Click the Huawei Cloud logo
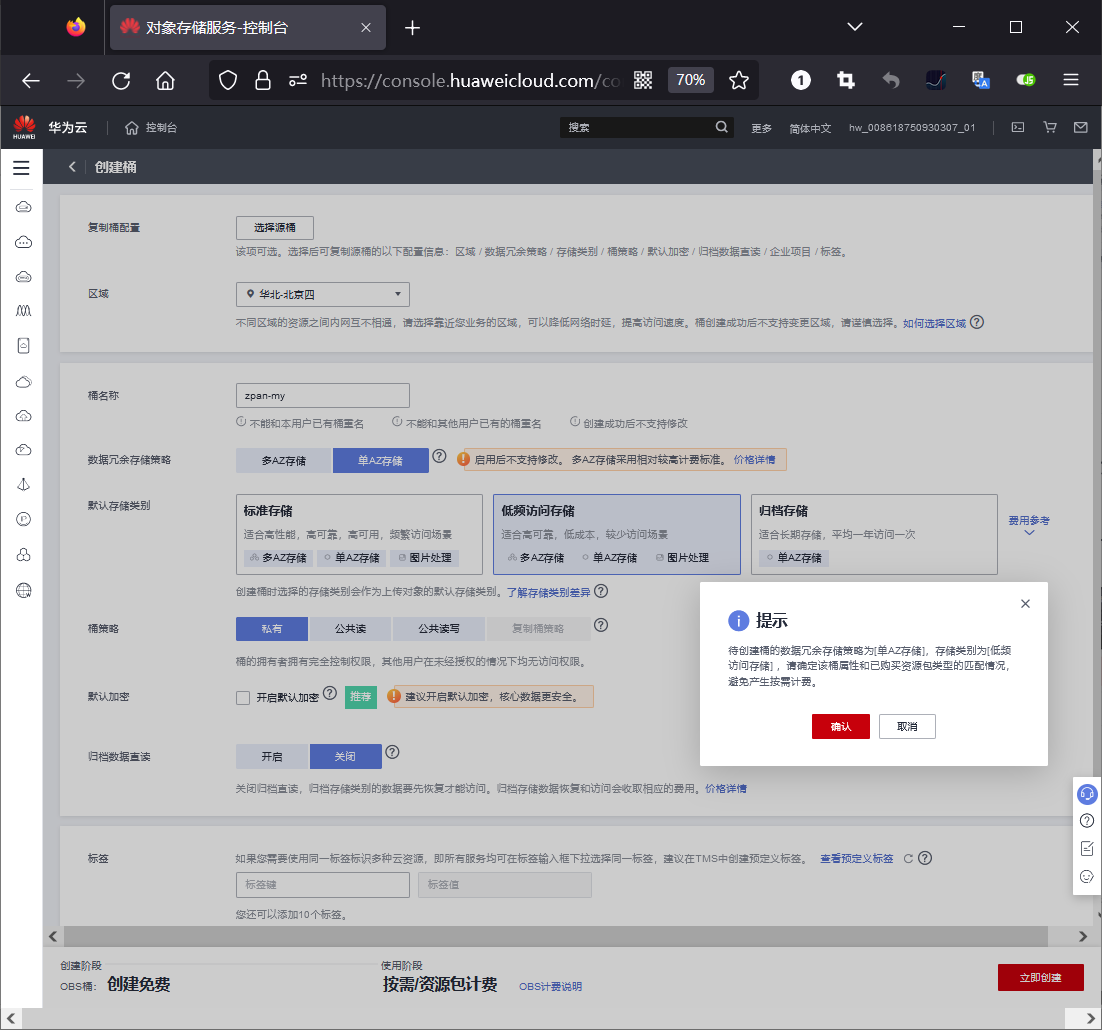The image size is (1102, 1030). tap(24, 127)
